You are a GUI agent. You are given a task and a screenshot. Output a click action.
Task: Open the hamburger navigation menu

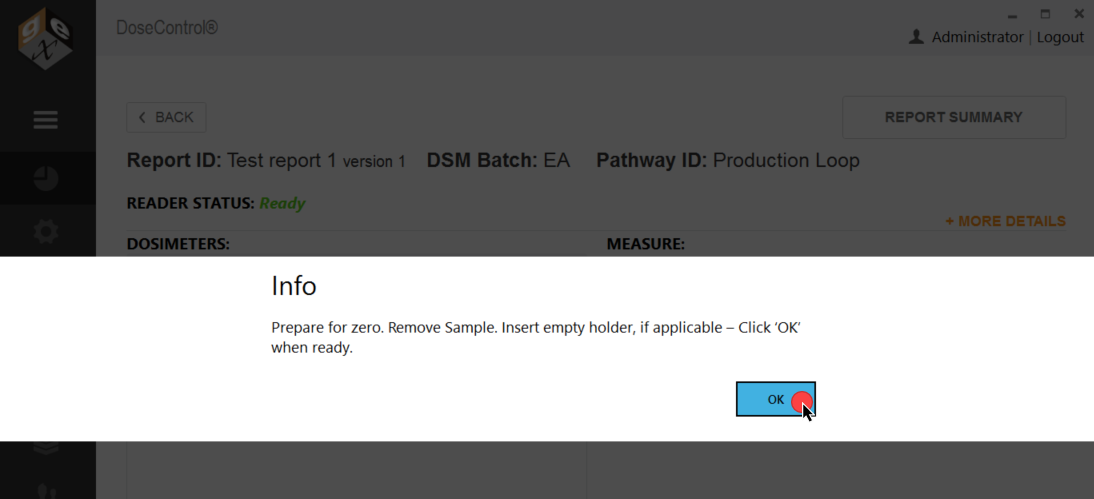46,120
